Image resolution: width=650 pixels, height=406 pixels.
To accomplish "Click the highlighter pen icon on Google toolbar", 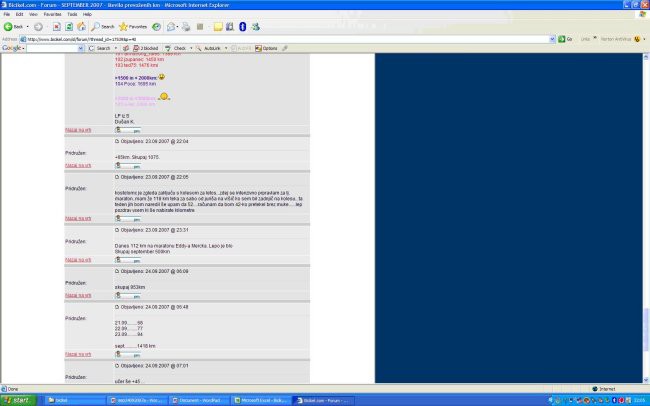I will [x=285, y=48].
